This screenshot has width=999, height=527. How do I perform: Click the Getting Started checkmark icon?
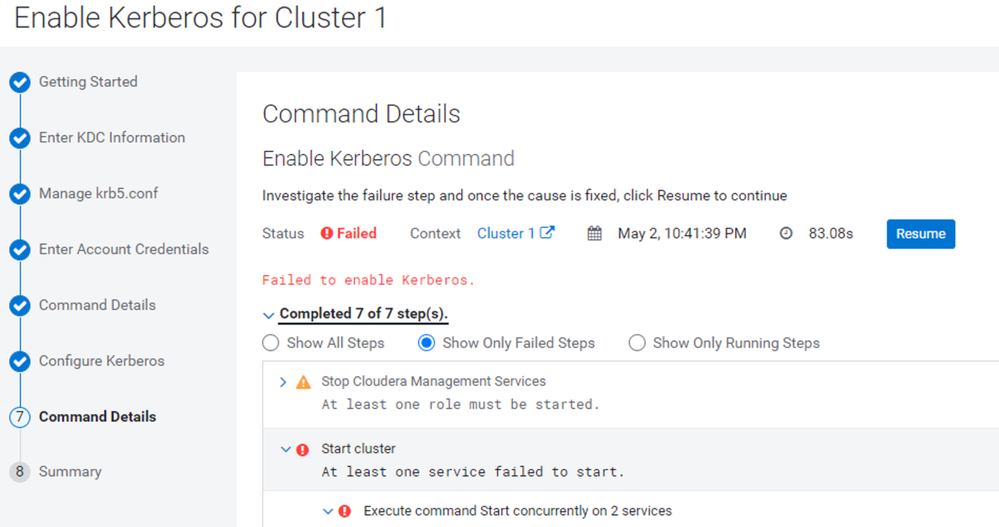pos(20,82)
